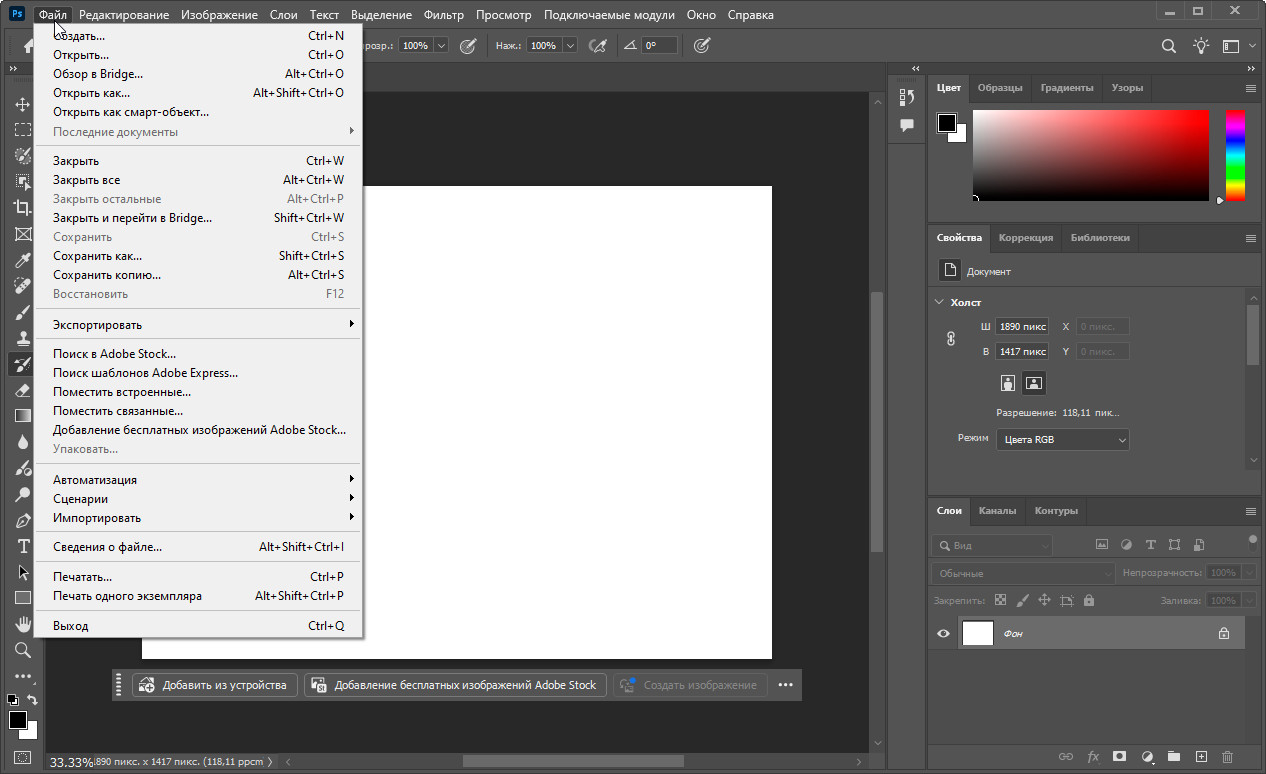Collapse the Холст section chevron
1266x774 pixels.
click(939, 302)
